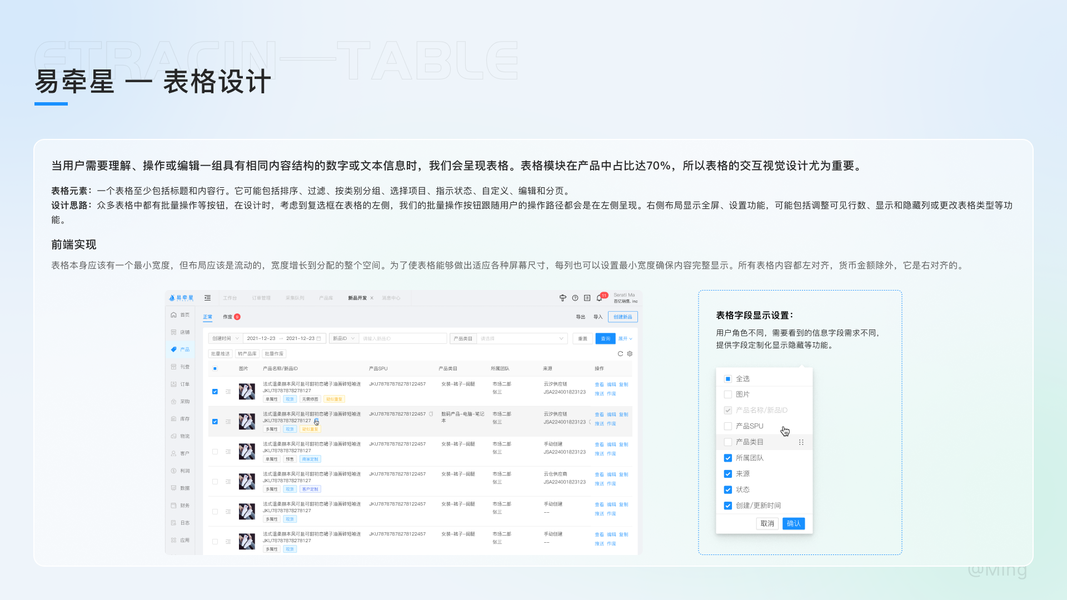The height and width of the screenshot is (600, 1067).
Task: Open the 产品类目 select dropdown
Action: pos(521,338)
